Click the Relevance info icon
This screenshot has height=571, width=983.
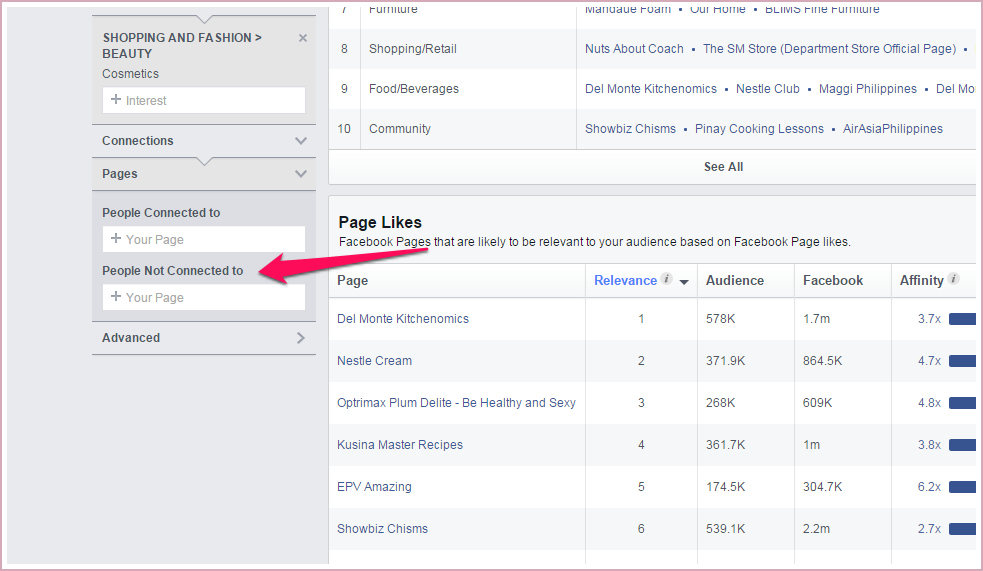tap(667, 280)
